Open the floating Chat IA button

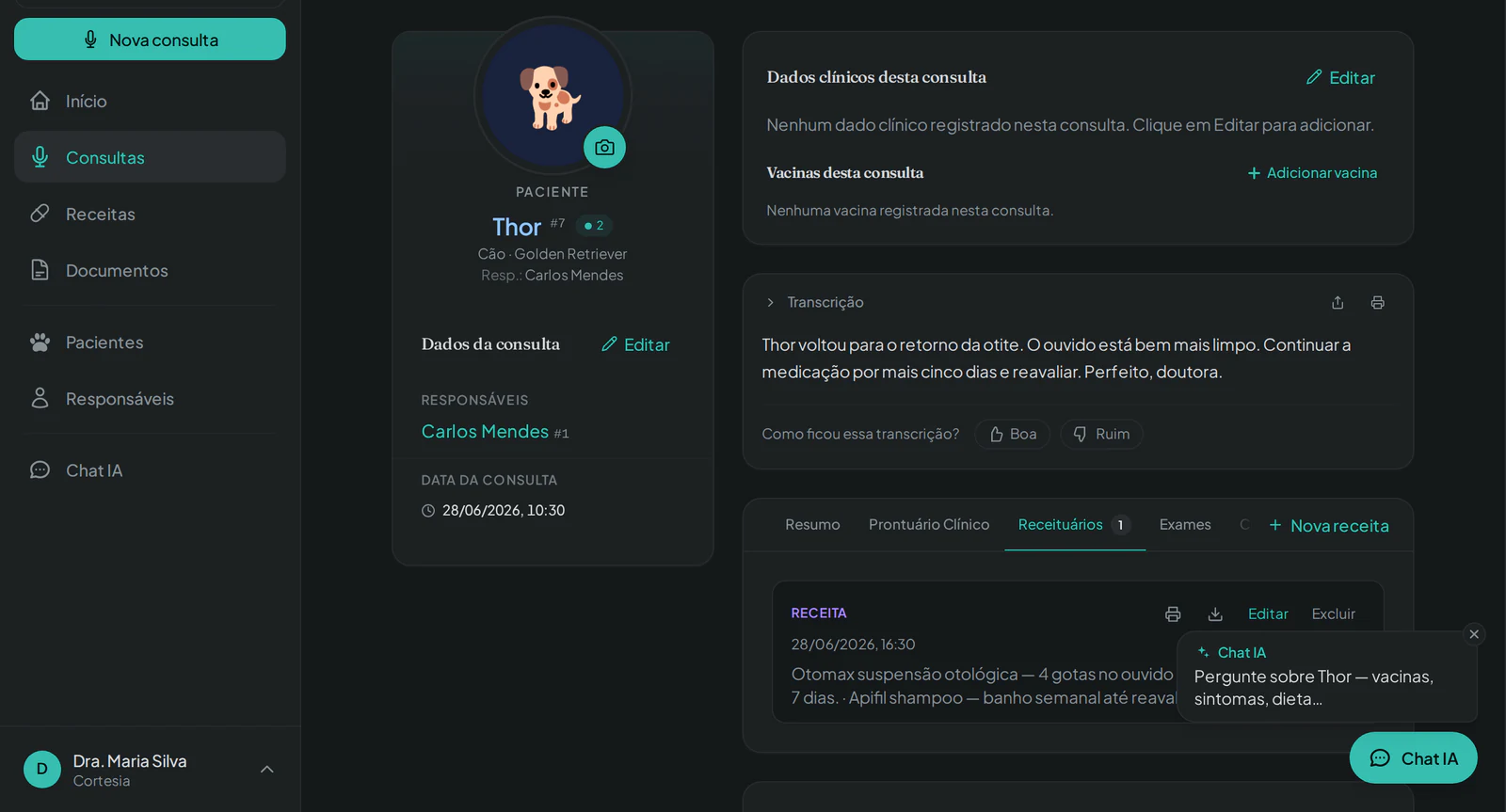click(1413, 757)
